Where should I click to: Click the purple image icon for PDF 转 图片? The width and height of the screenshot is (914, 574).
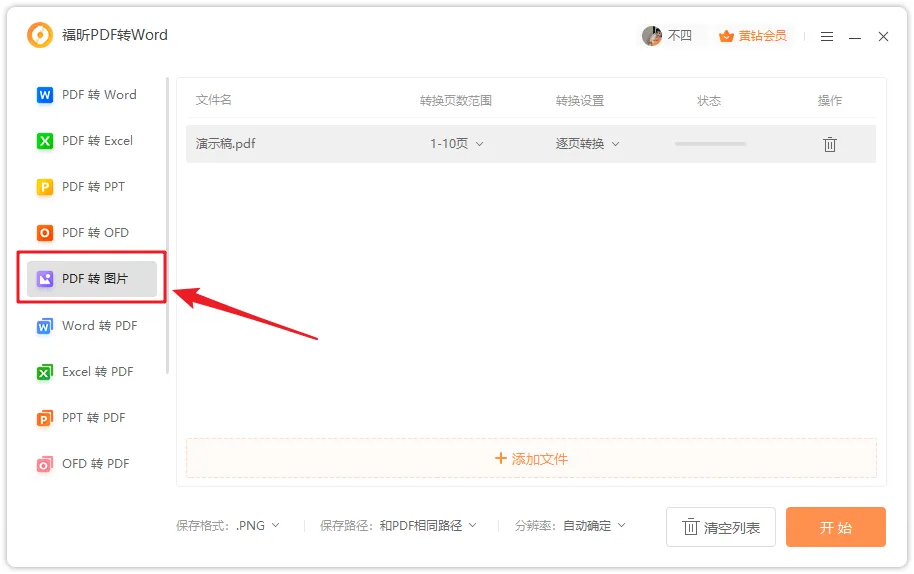coord(45,279)
